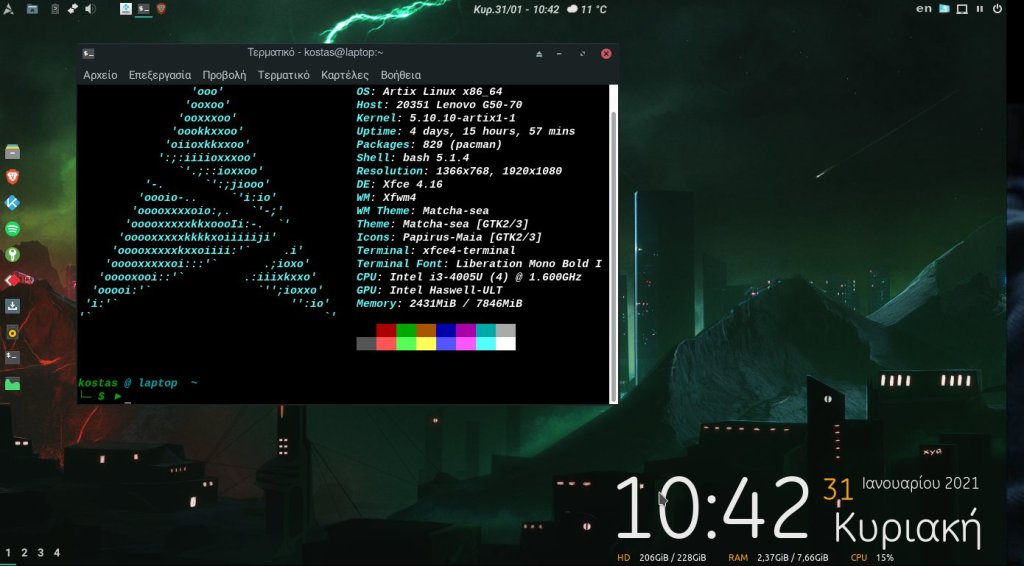Screen dimensions: 1024x566
Task: Click the terminal vertical scrollbar
Action: (613, 240)
